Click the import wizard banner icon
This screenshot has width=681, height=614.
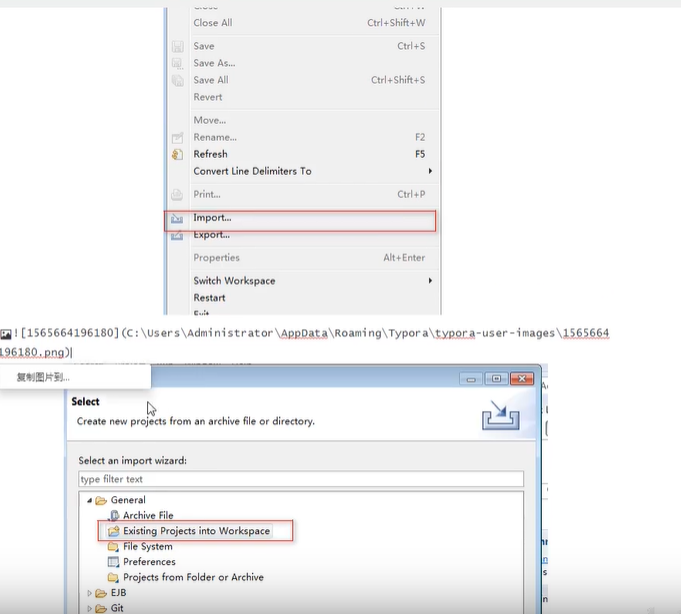pos(501,415)
